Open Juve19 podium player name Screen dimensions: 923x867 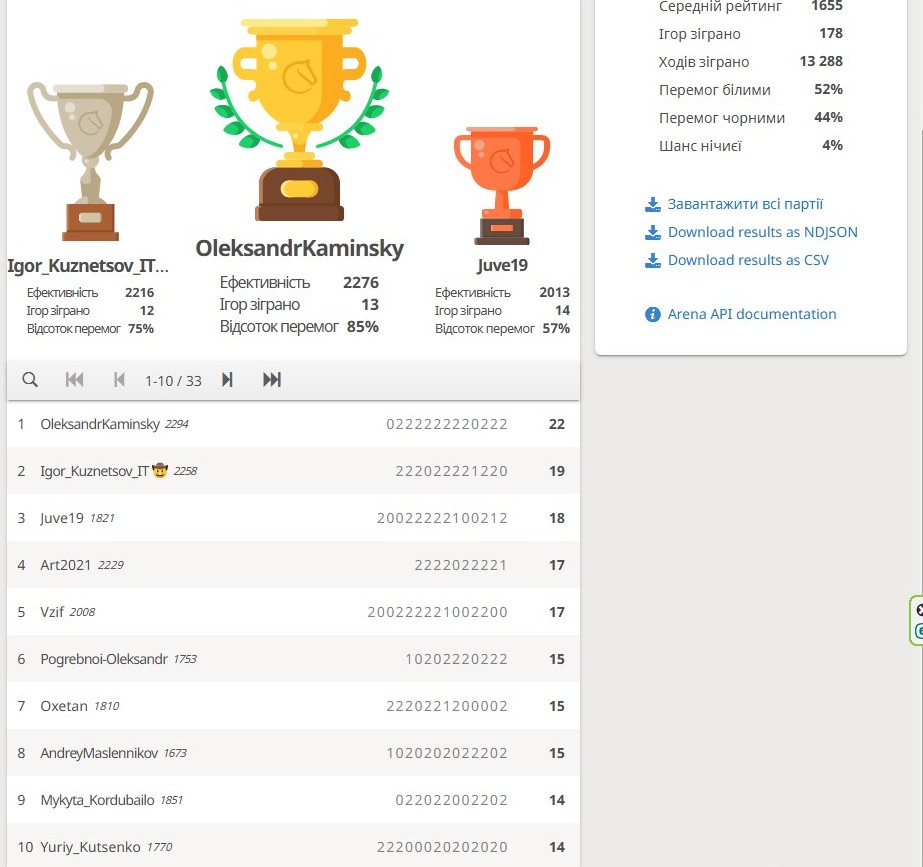point(502,265)
